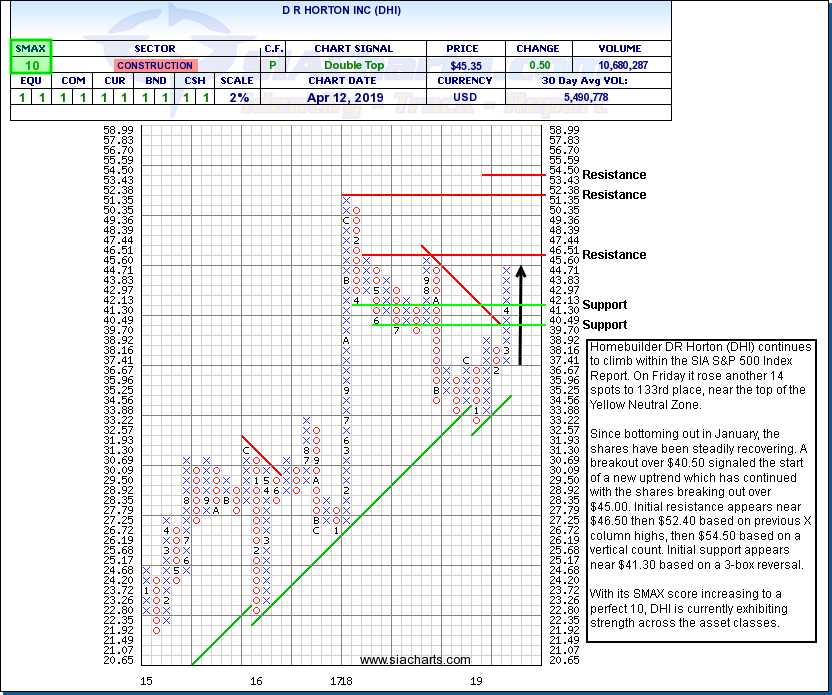
Task: Click the USD currency value
Action: click(466, 98)
